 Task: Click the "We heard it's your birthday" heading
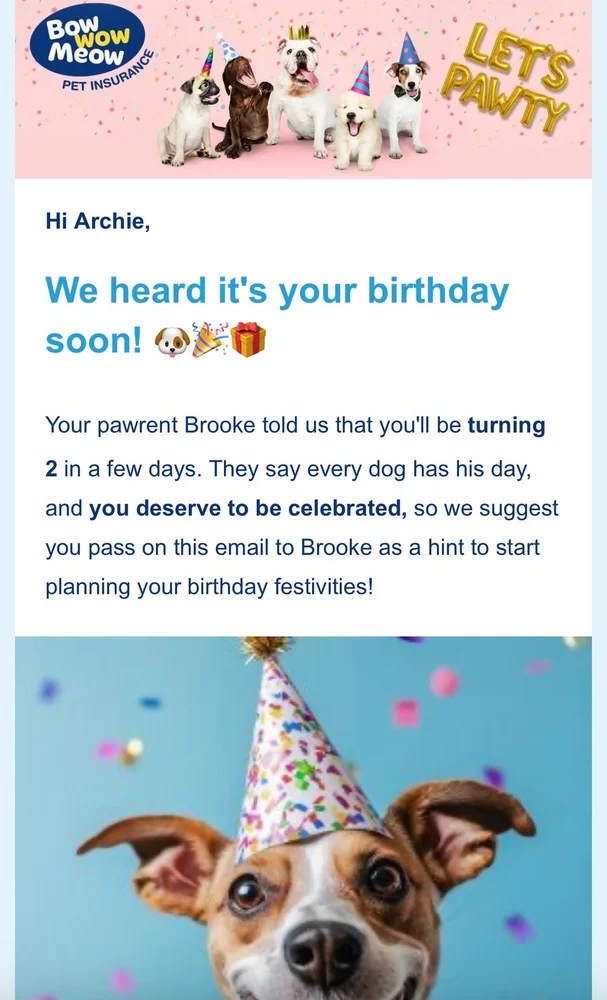coord(277,291)
